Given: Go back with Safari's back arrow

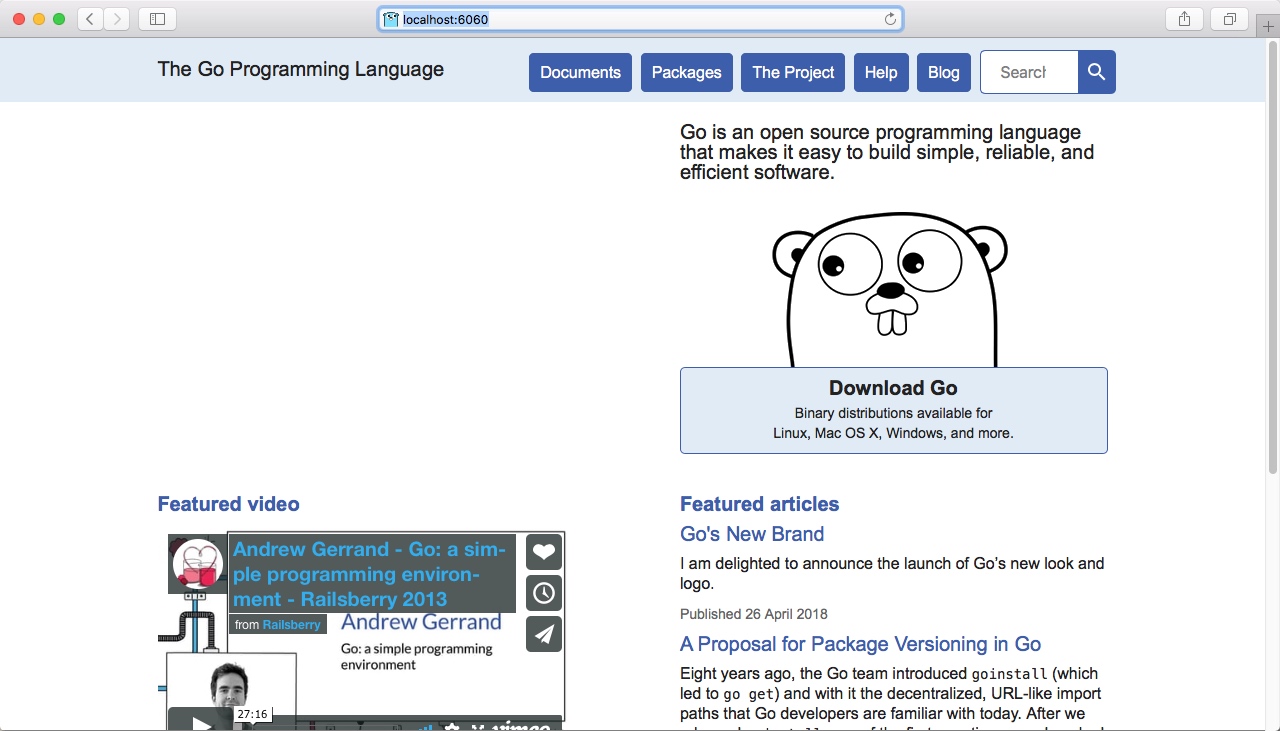Looking at the screenshot, I should point(90,19).
